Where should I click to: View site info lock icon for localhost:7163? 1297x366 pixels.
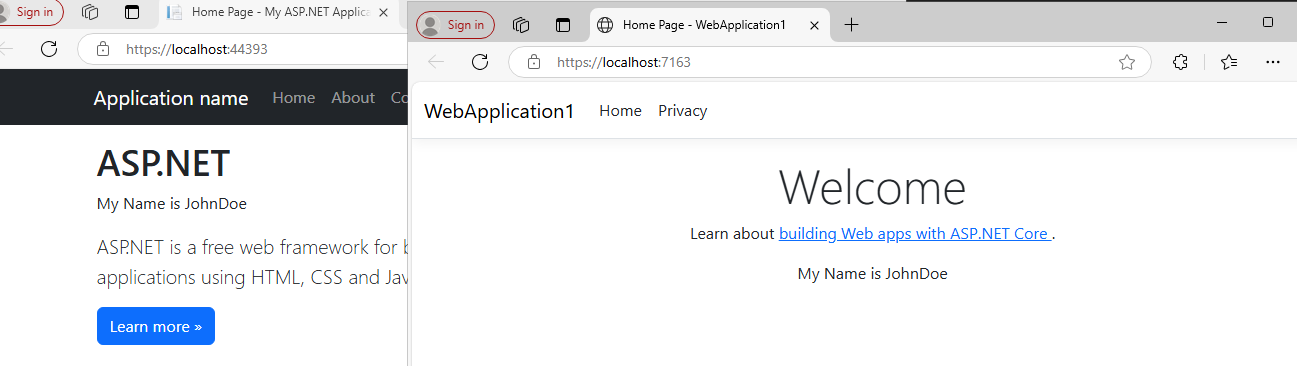click(x=533, y=62)
